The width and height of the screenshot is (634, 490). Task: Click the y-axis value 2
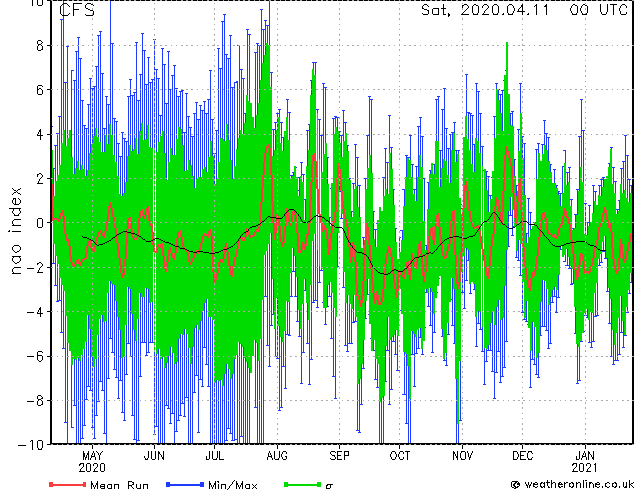pyautogui.click(x=40, y=179)
